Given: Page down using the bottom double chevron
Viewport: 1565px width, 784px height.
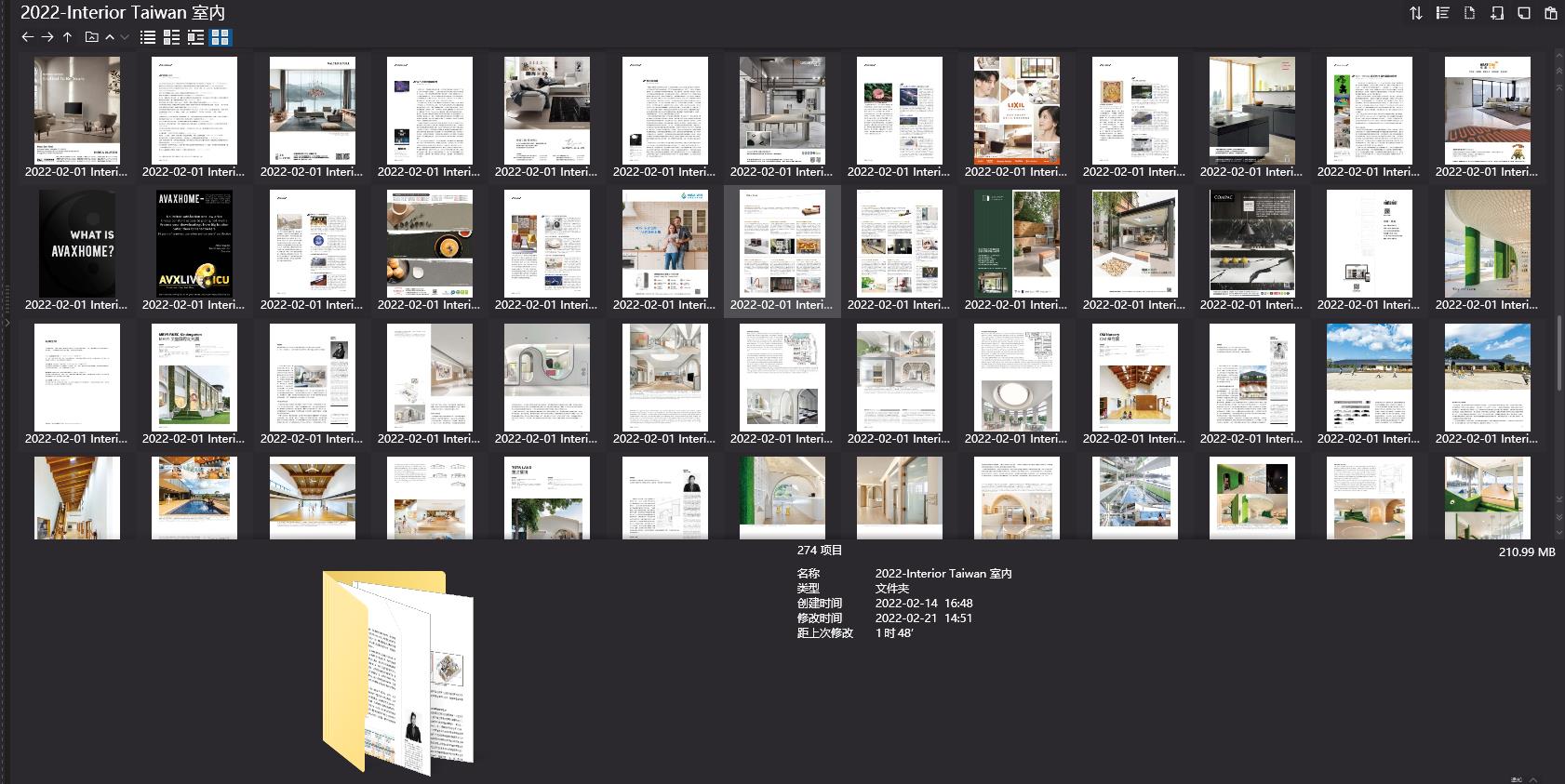Looking at the screenshot, I should pos(1559,516).
